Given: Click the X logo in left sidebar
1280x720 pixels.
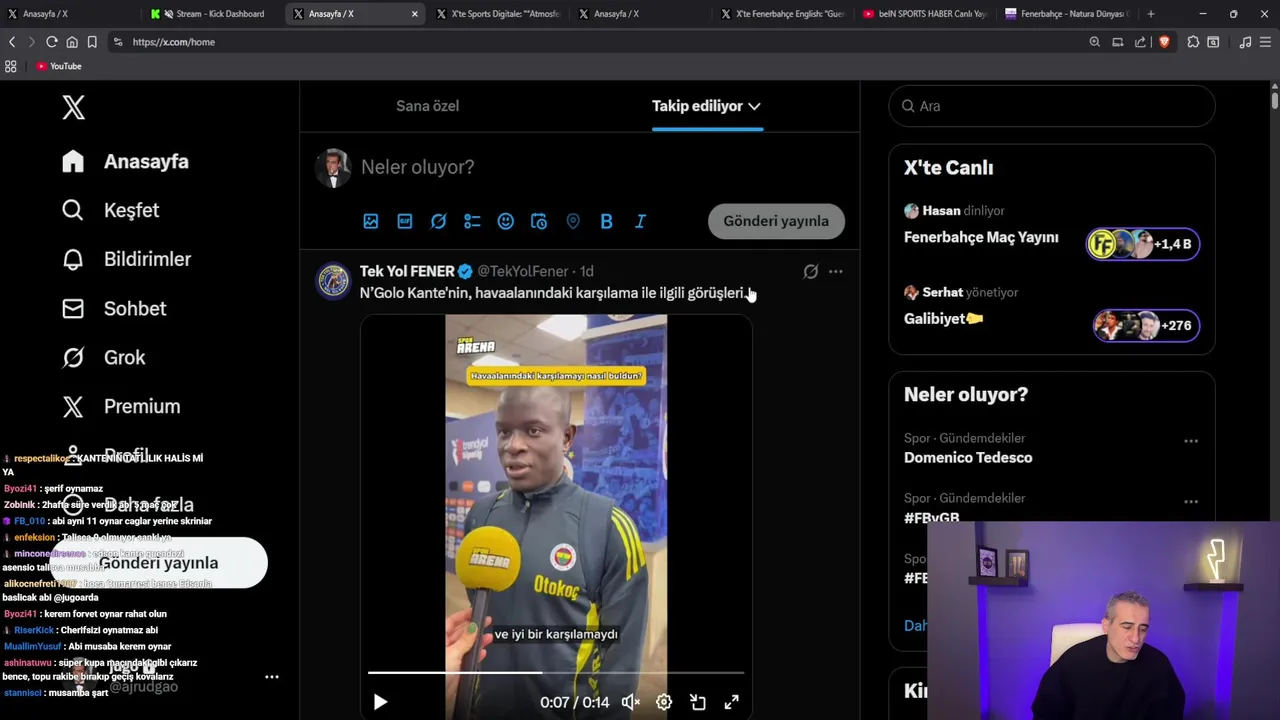Looking at the screenshot, I should tap(73, 107).
